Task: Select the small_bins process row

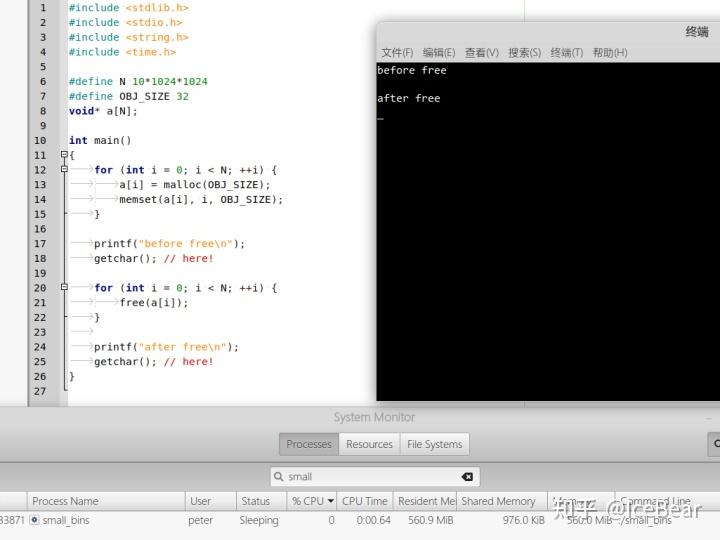Action: coord(360,520)
